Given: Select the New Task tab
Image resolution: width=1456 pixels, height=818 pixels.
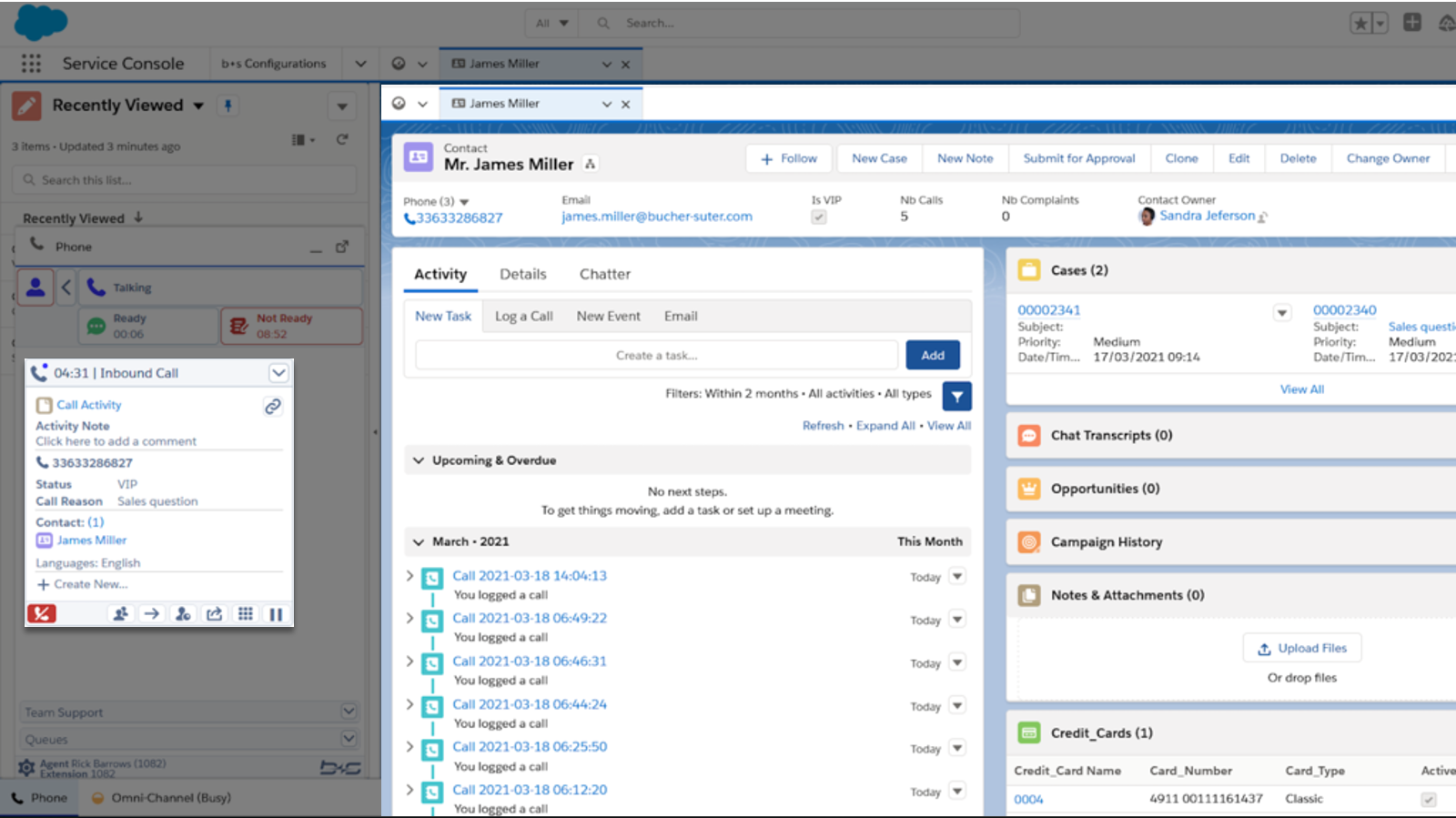Looking at the screenshot, I should 443,317.
